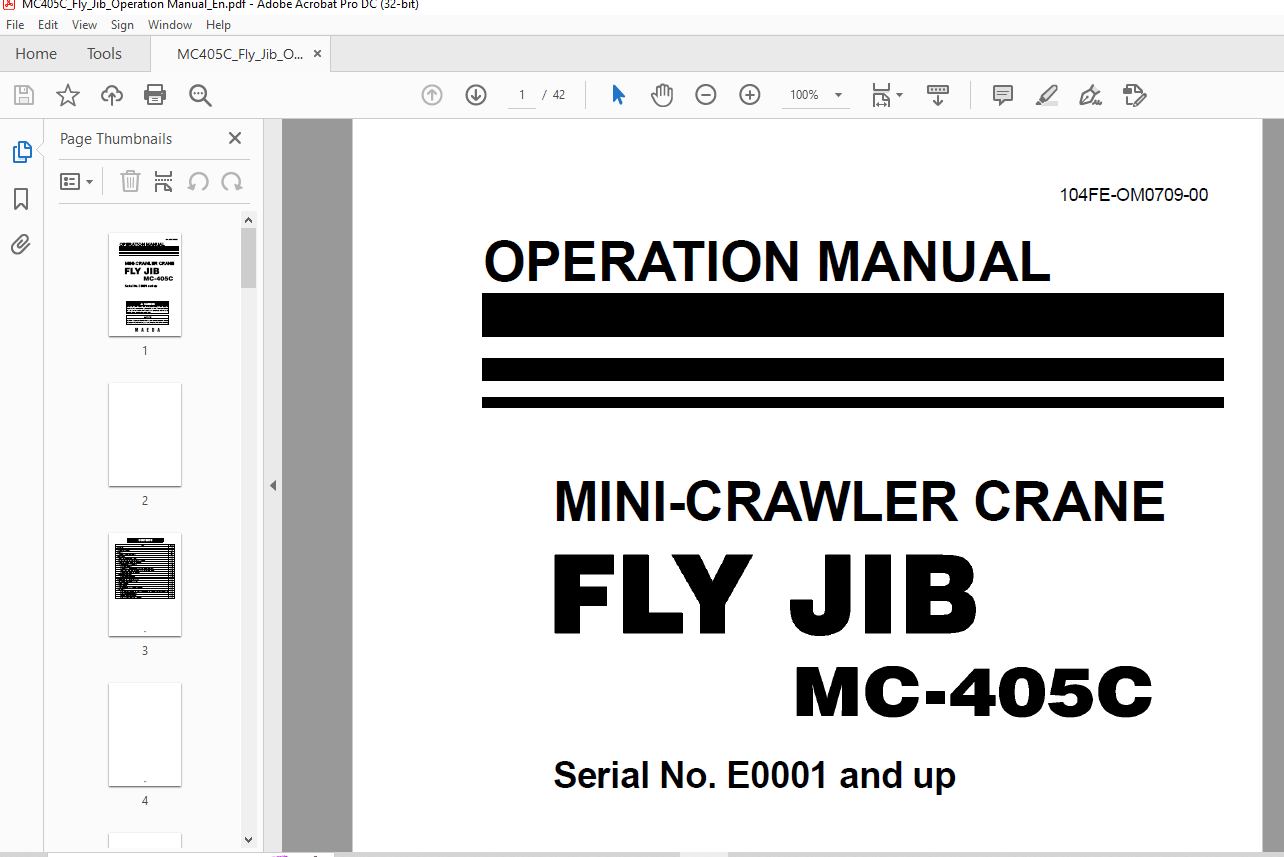Click the OPERATION MANUAL heading

pyautogui.click(x=767, y=262)
